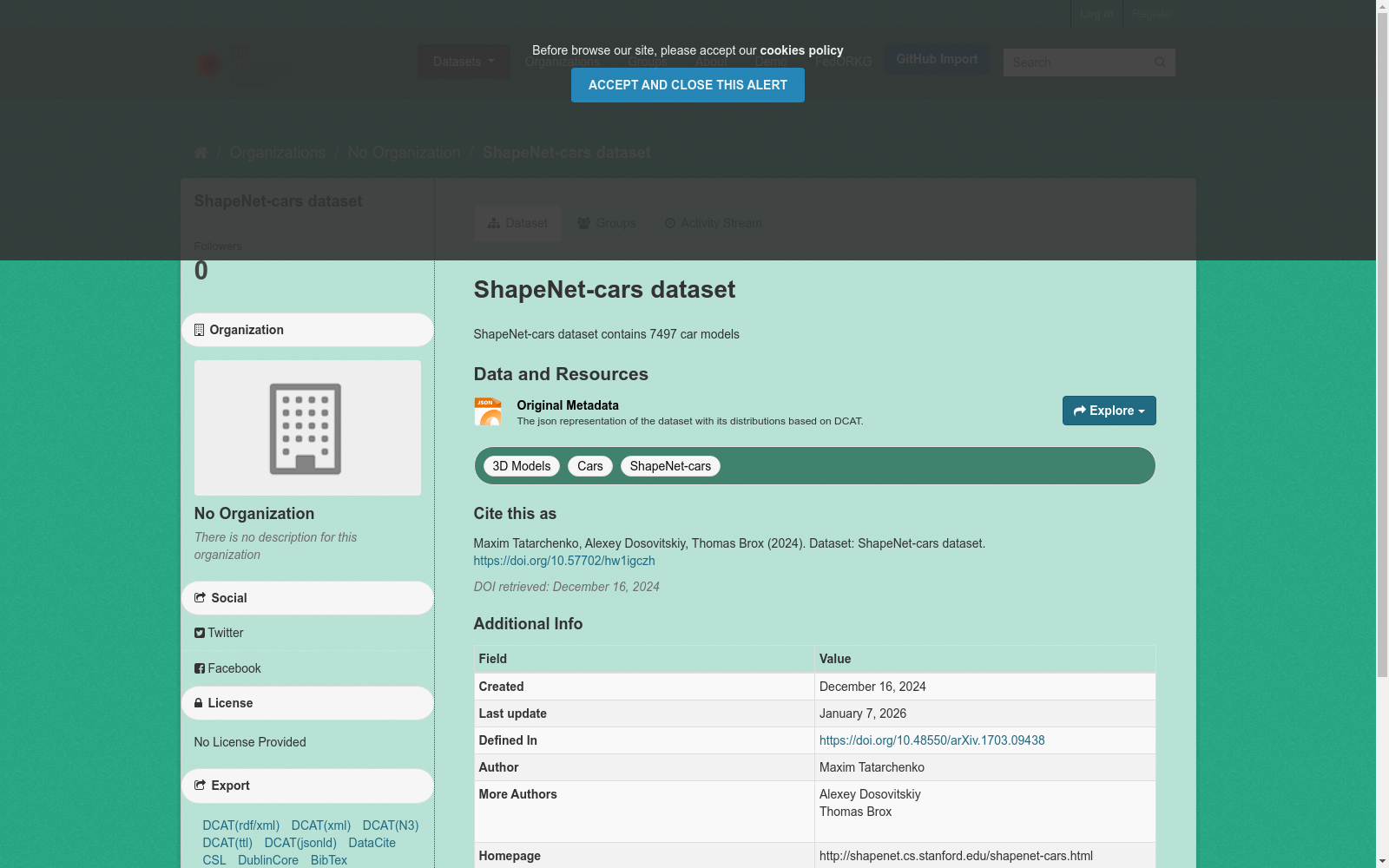Click the Author value Maxim Tatarchenko
Image resolution: width=1389 pixels, height=868 pixels.
click(x=872, y=767)
